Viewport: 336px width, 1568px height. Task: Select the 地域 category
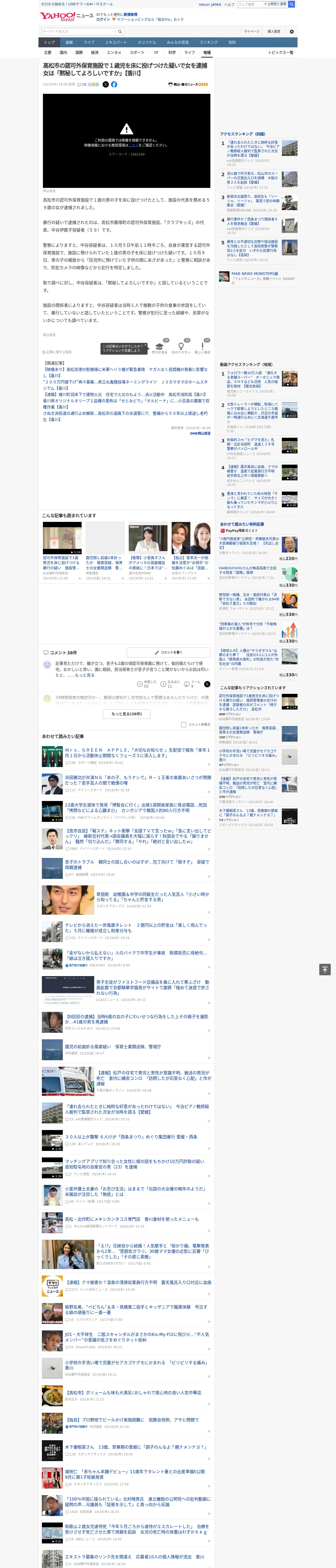point(207,52)
